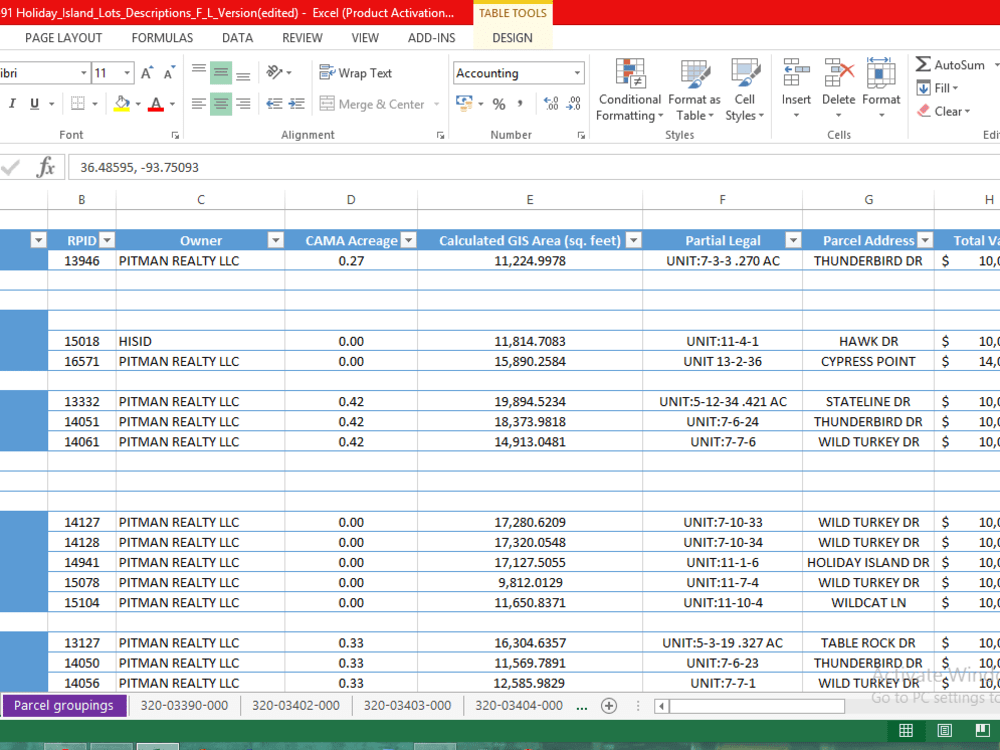This screenshot has width=1000, height=750.
Task: Apply accounting number format icon
Action: tap(464, 103)
